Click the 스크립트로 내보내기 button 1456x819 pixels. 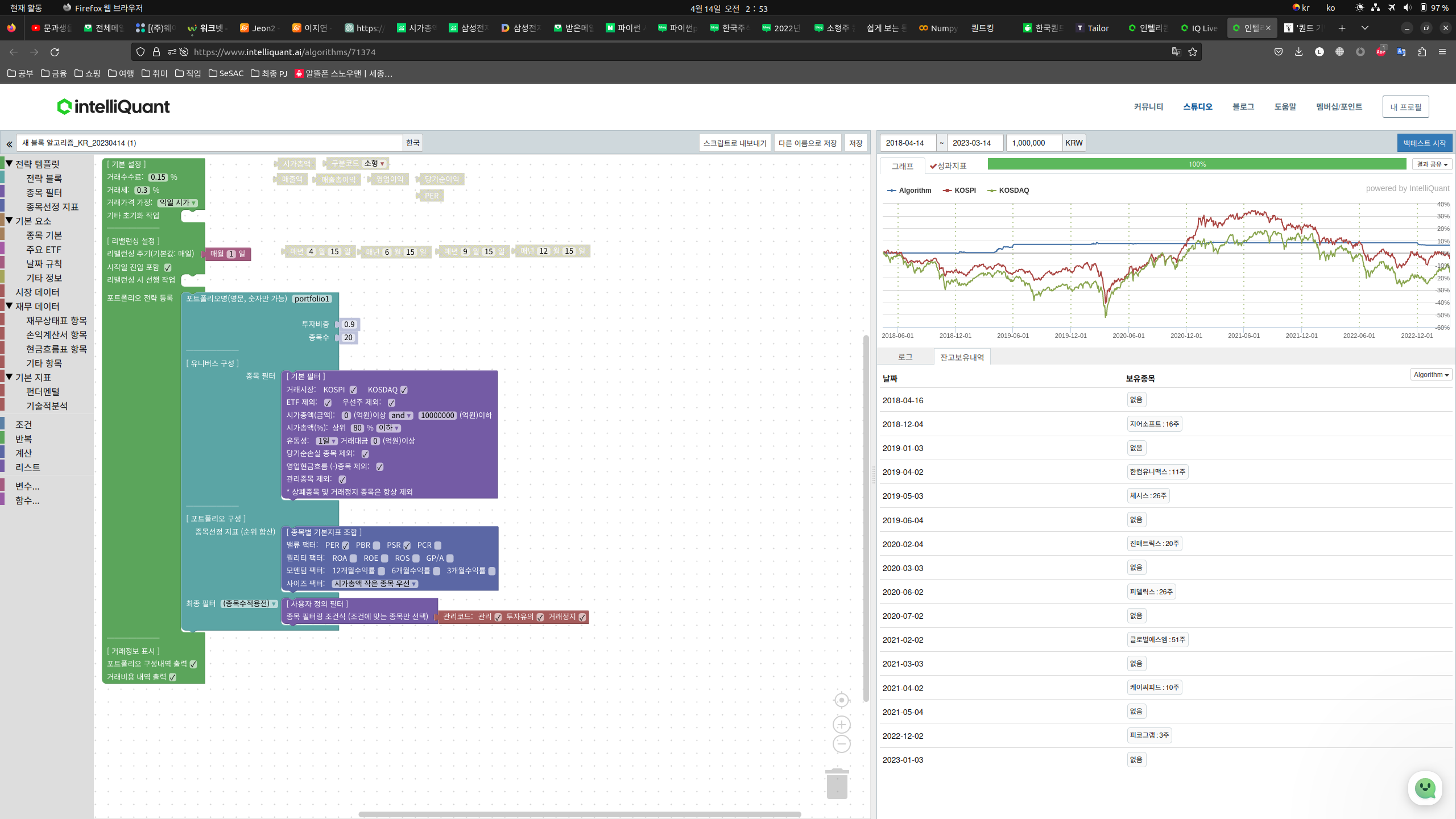735,143
